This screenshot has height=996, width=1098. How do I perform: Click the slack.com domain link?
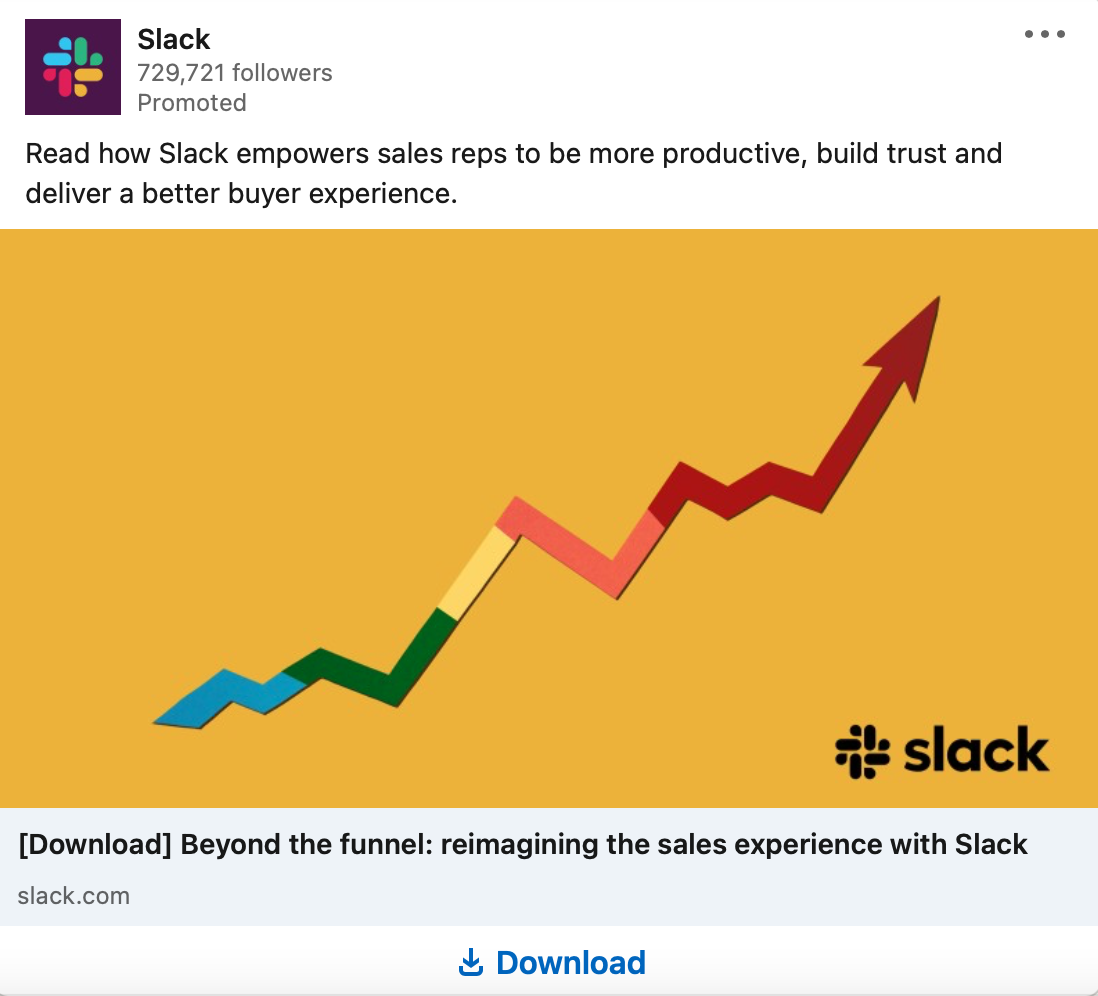click(74, 896)
